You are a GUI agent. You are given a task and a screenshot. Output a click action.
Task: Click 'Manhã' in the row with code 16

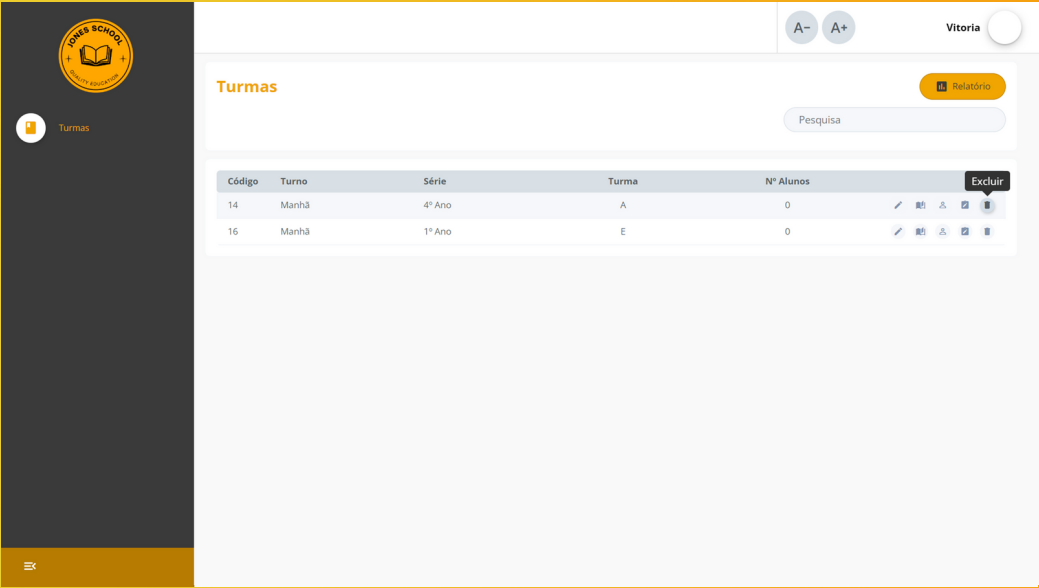[x=295, y=231]
